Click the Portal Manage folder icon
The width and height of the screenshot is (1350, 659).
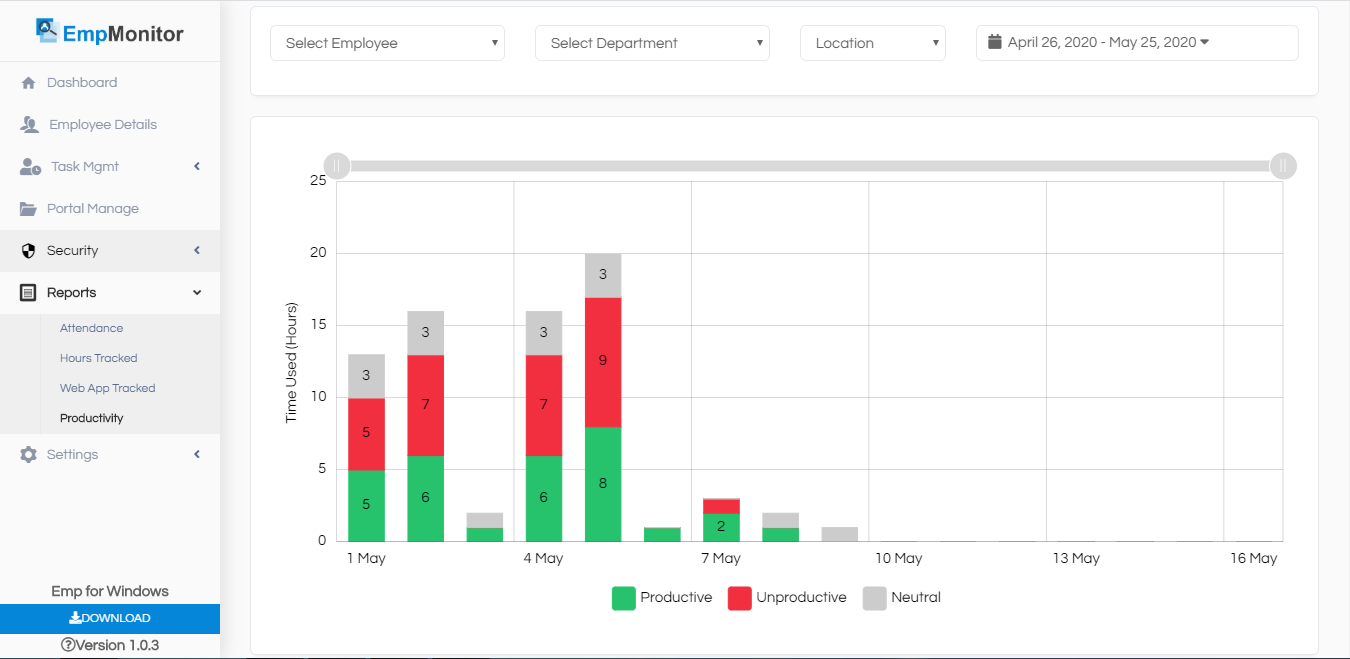point(28,209)
